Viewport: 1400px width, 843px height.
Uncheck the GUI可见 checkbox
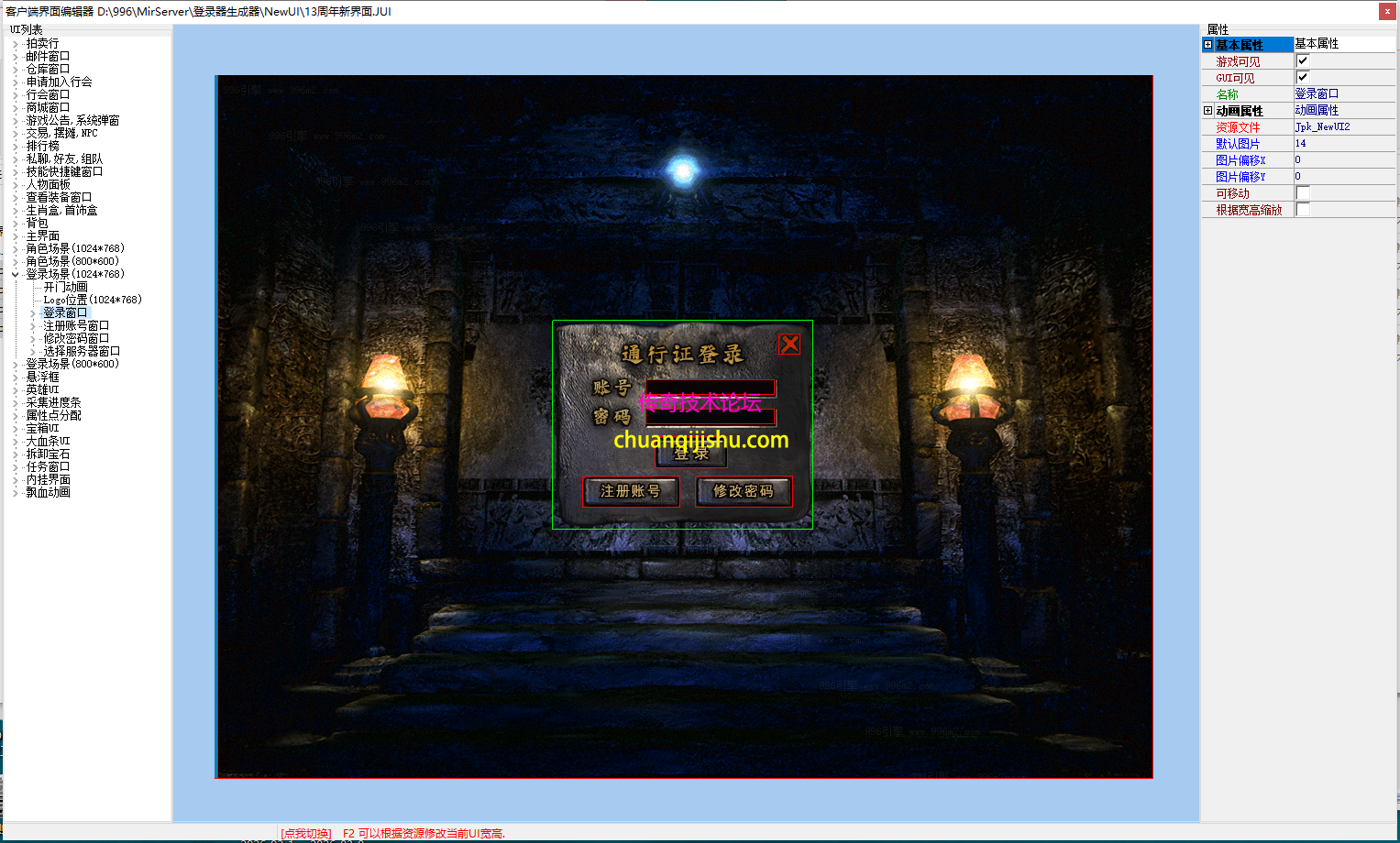click(1303, 77)
